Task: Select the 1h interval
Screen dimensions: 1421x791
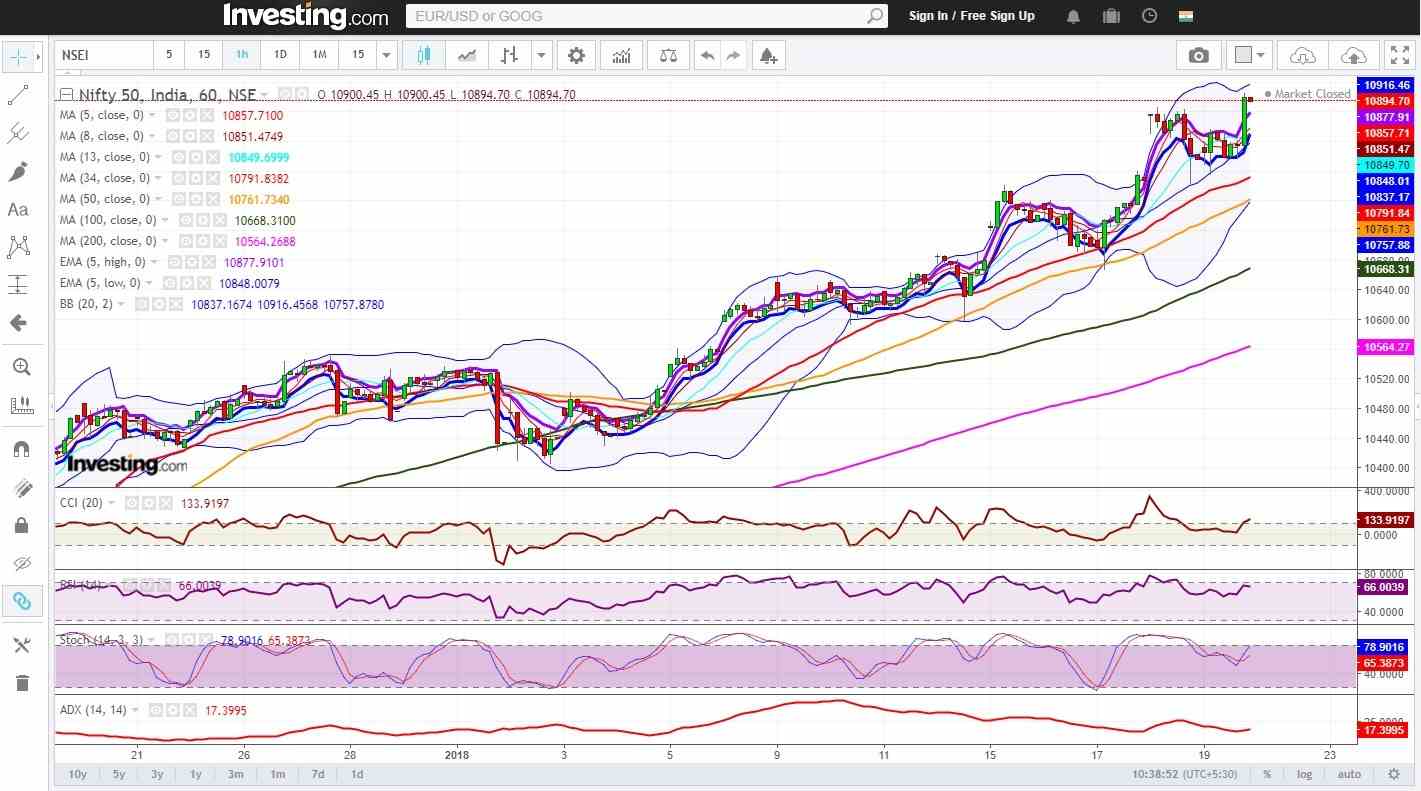Action: point(242,56)
